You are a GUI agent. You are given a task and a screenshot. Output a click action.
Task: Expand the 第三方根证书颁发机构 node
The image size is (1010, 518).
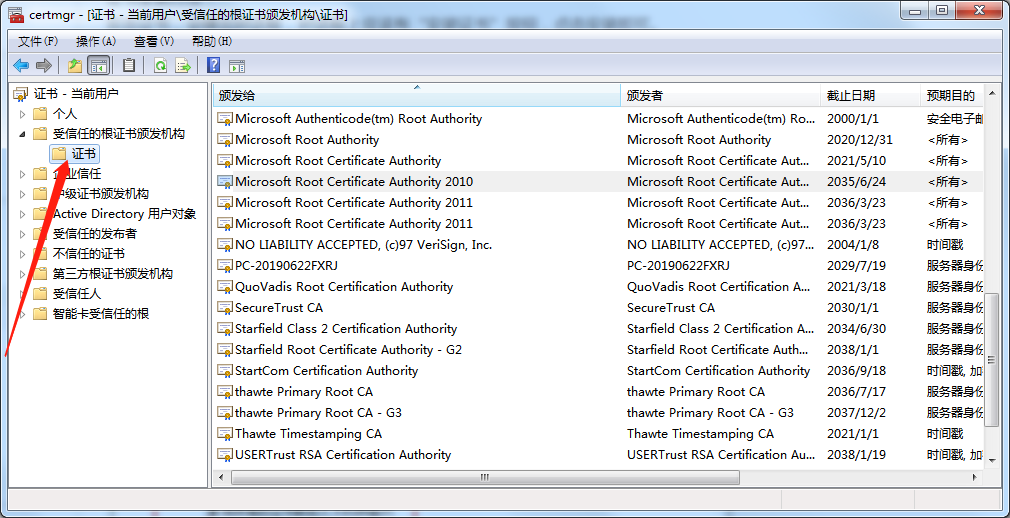tap(23, 274)
